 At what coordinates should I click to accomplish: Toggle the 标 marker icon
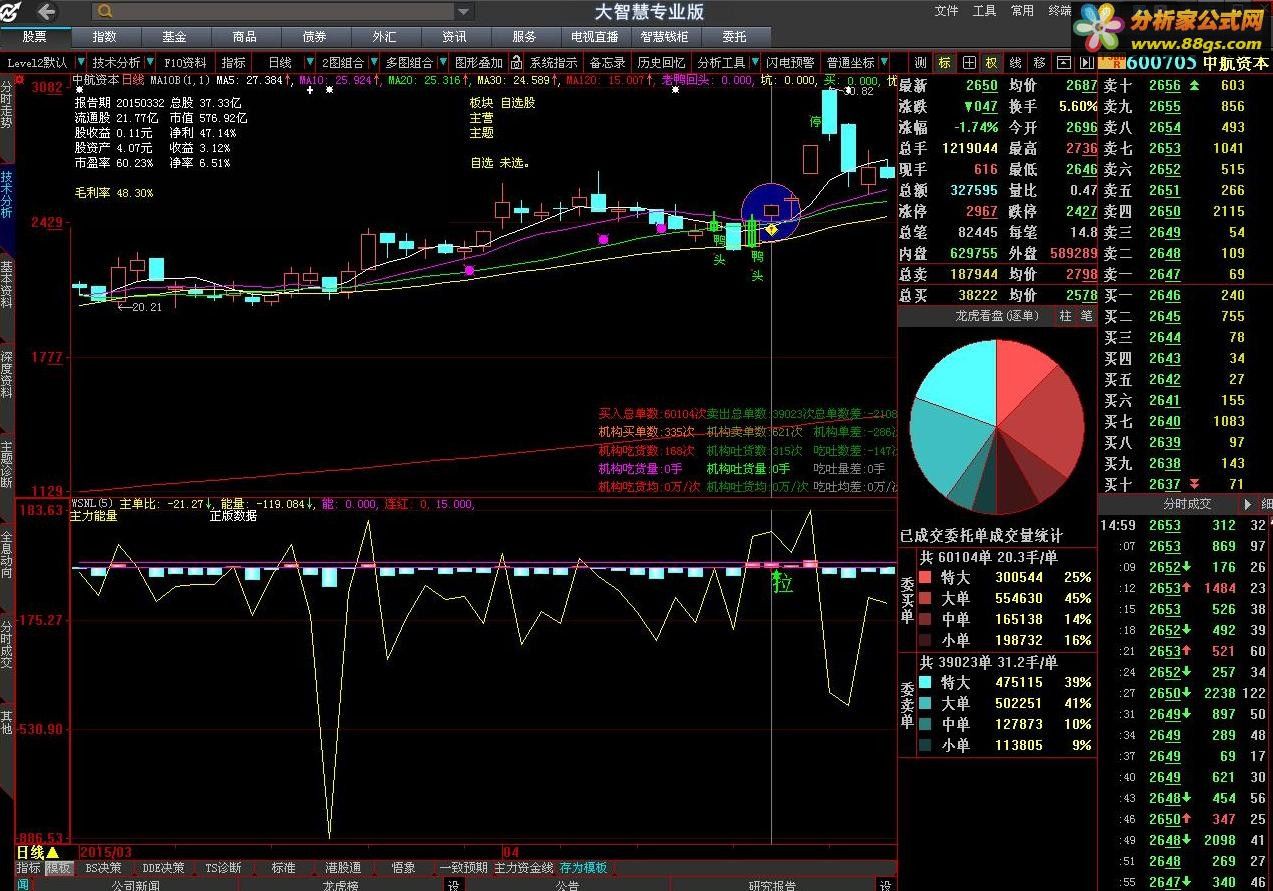click(945, 62)
